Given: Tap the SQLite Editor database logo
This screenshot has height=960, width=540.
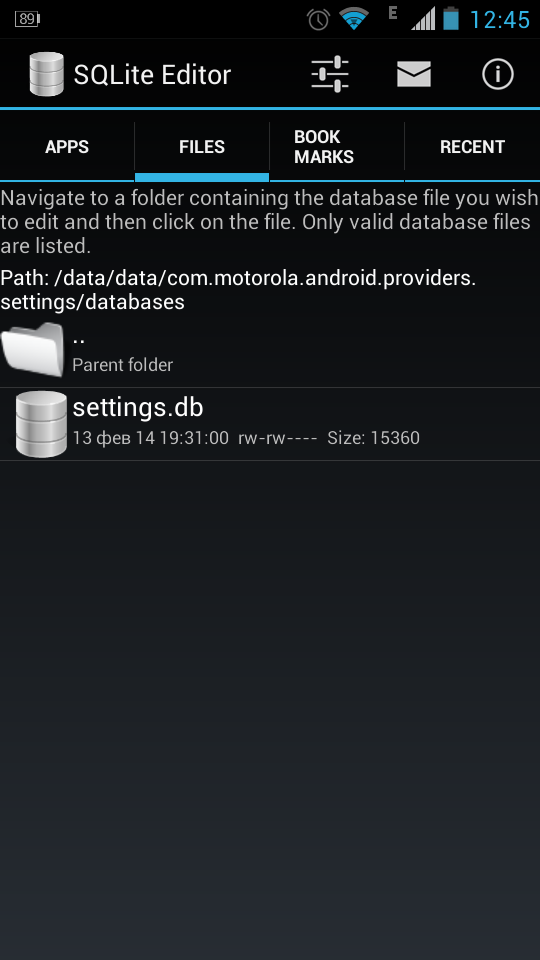Looking at the screenshot, I should tap(47, 74).
